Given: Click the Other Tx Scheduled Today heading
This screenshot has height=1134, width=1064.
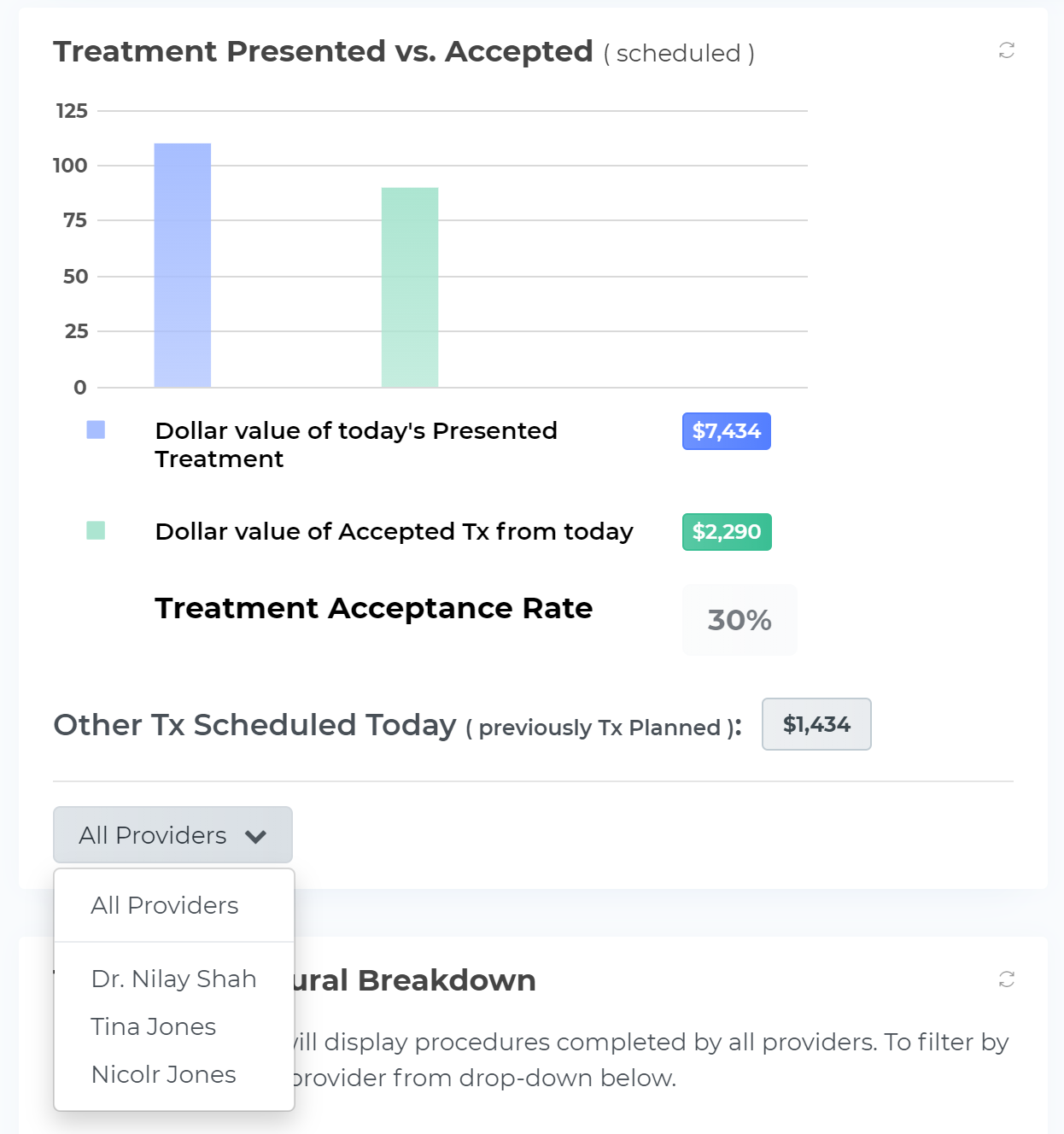Looking at the screenshot, I should click(254, 725).
